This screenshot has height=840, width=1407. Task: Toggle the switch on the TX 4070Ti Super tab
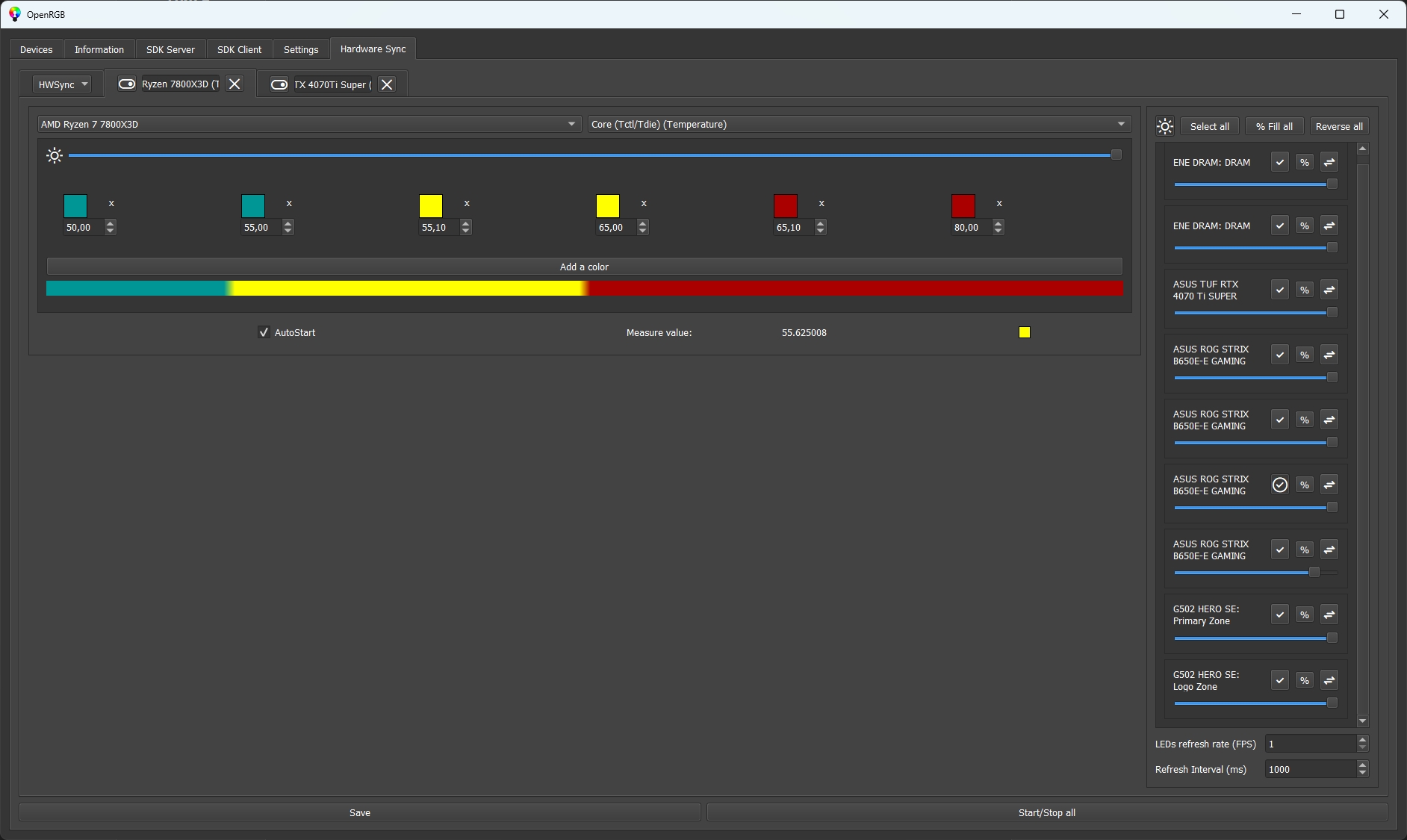279,84
